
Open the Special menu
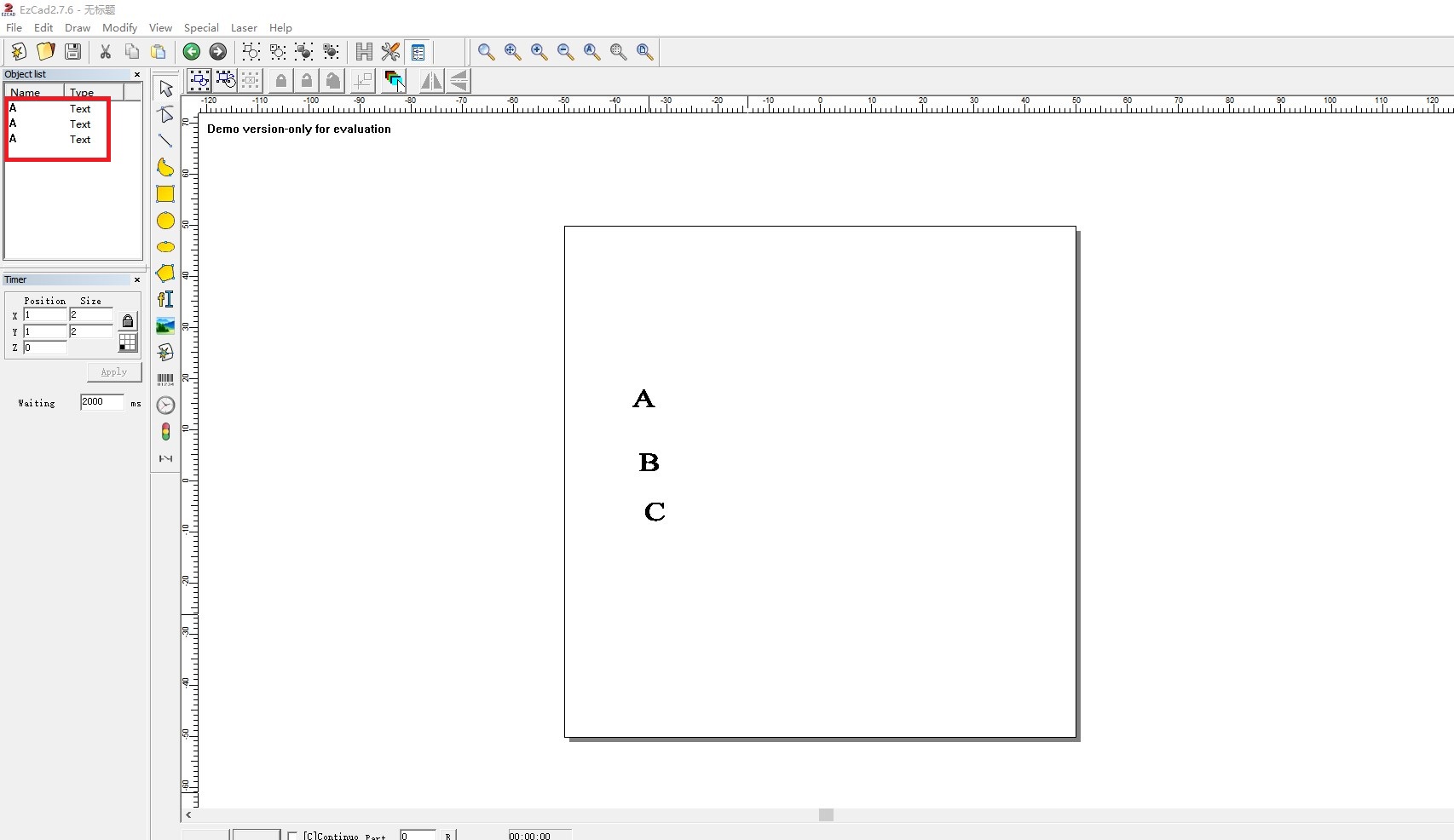201,27
